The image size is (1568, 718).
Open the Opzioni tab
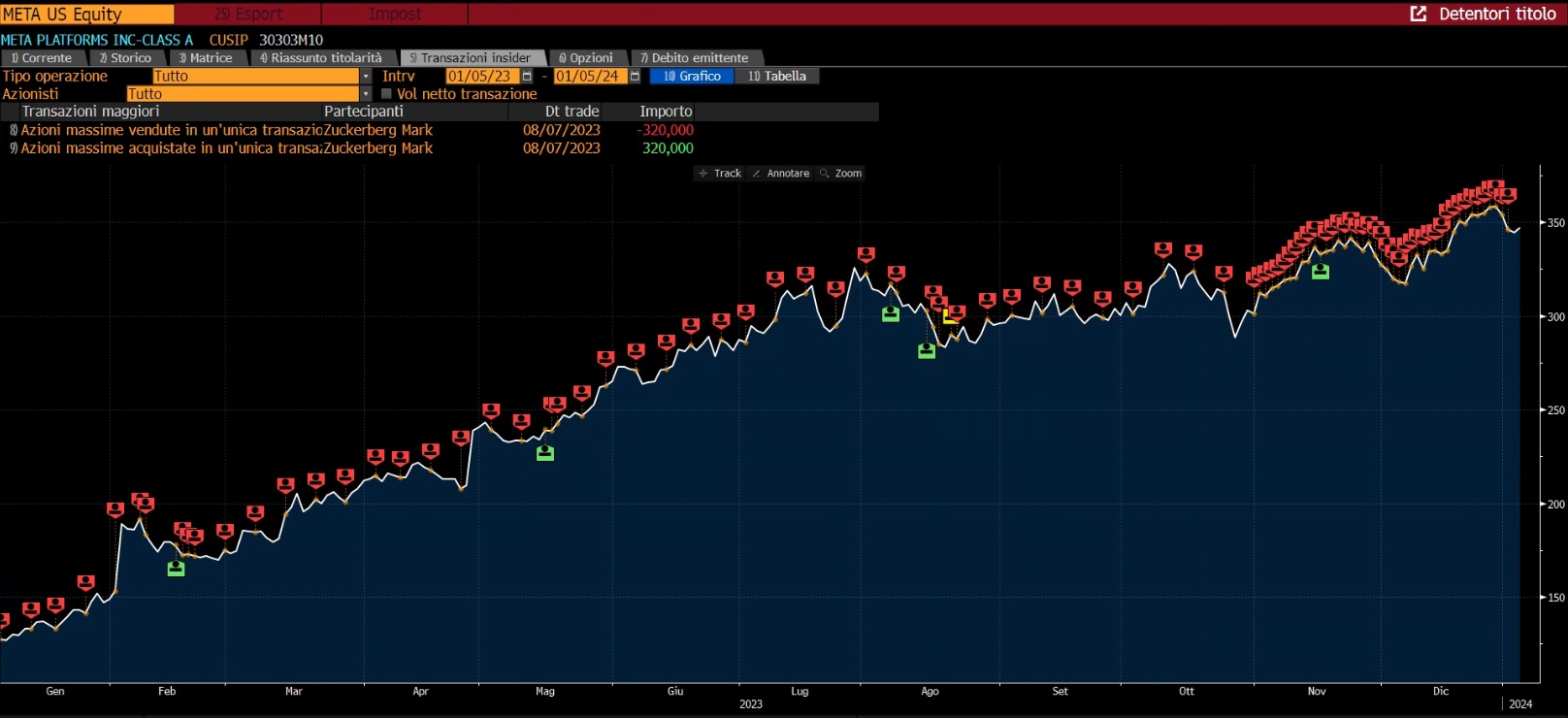tap(586, 58)
